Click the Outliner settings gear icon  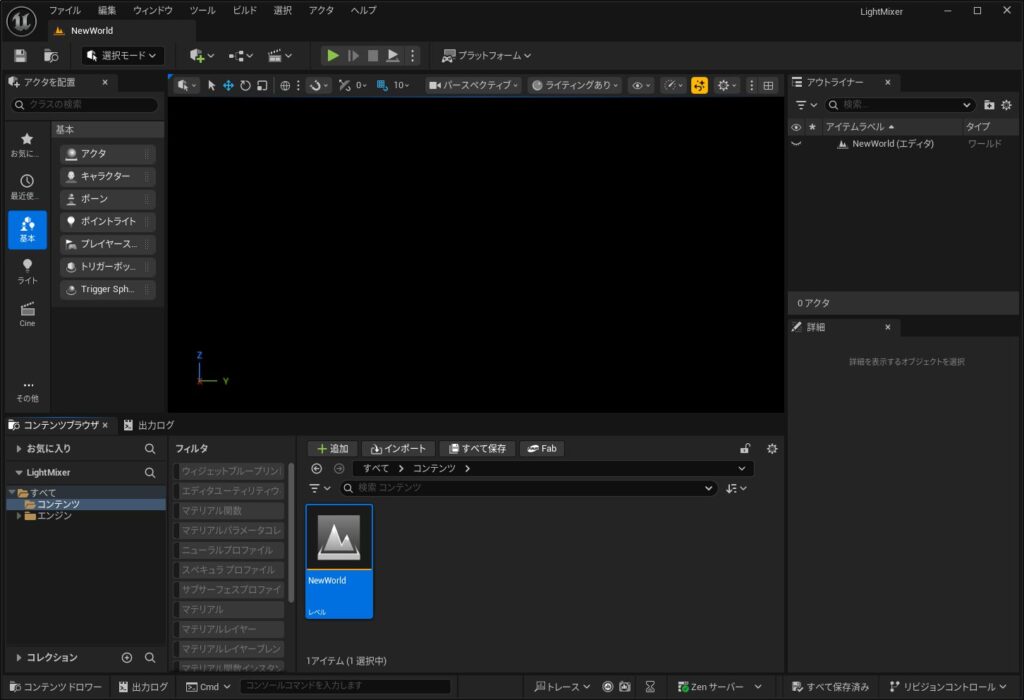(1006, 105)
